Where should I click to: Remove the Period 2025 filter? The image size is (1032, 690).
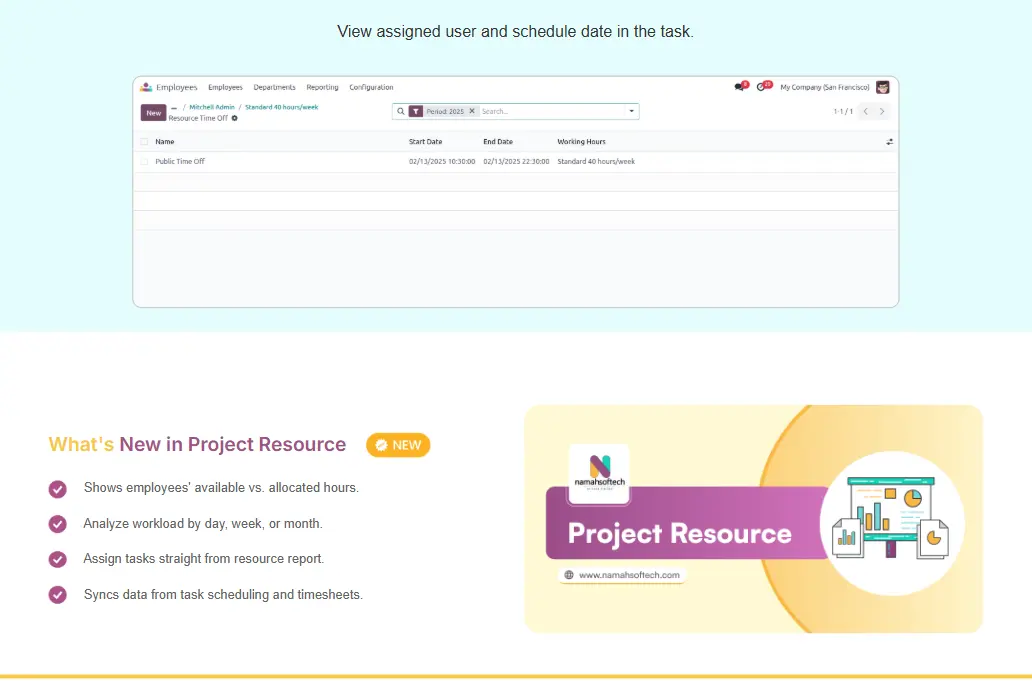(x=472, y=112)
